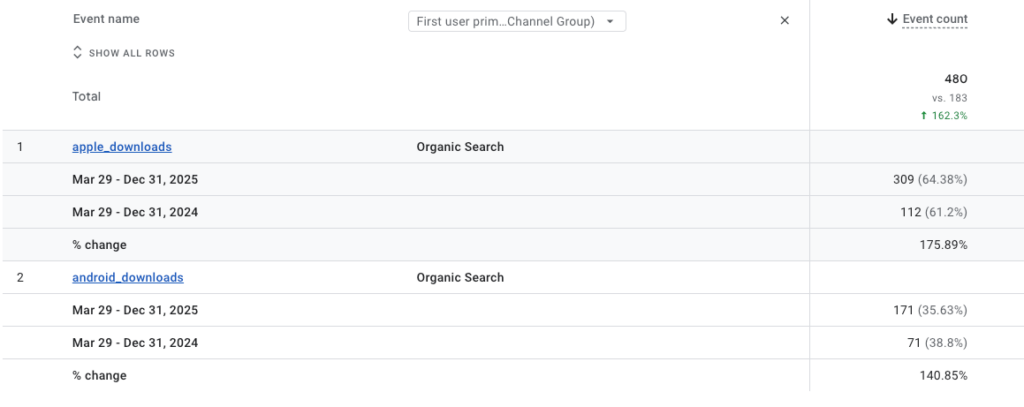Click the 2024 date range under android_downloads
The width and height of the screenshot is (1024, 407).
pos(135,343)
